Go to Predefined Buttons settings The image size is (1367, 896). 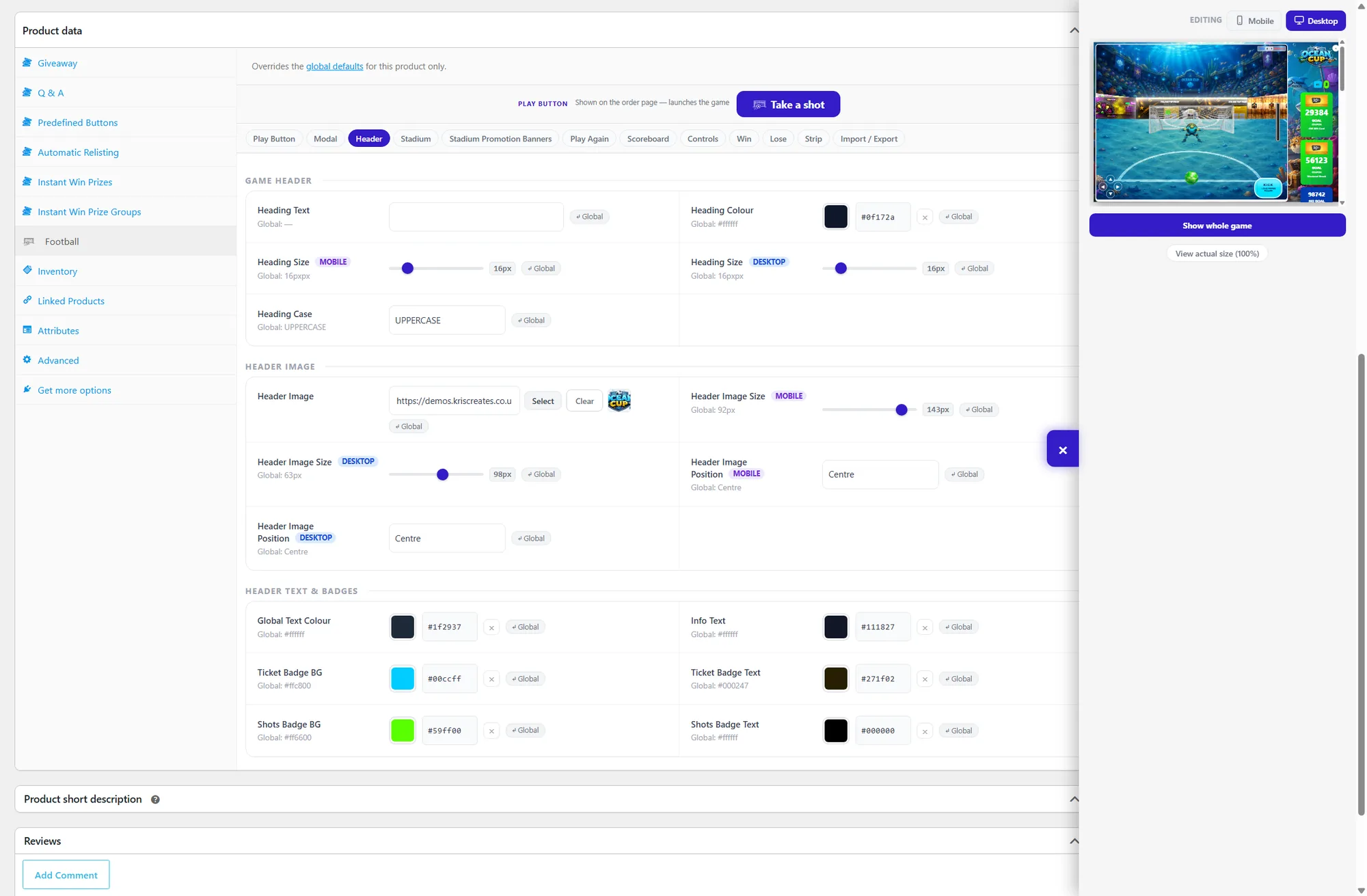[x=77, y=122]
